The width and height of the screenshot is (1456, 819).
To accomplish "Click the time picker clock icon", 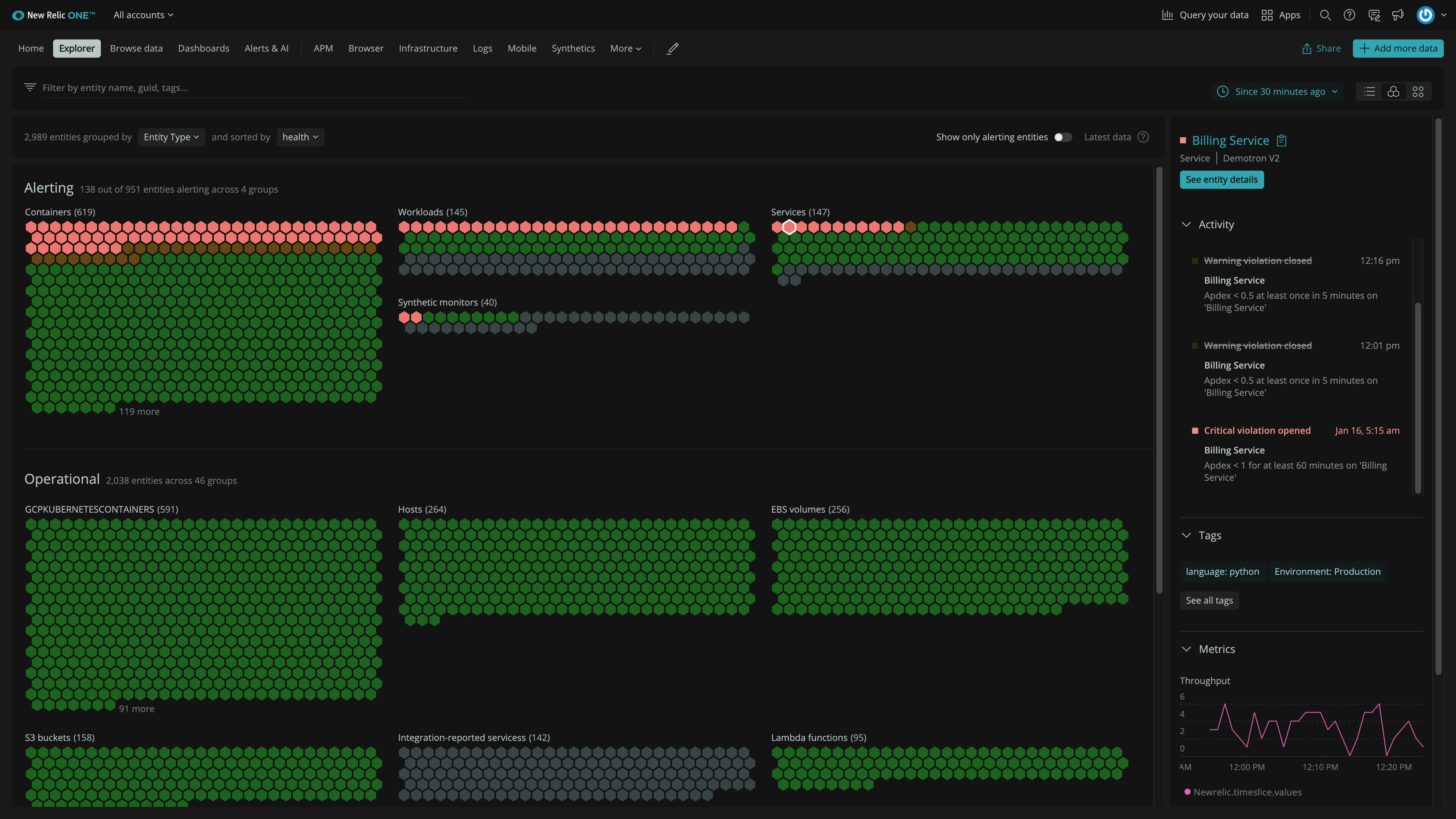I will point(1222,91).
